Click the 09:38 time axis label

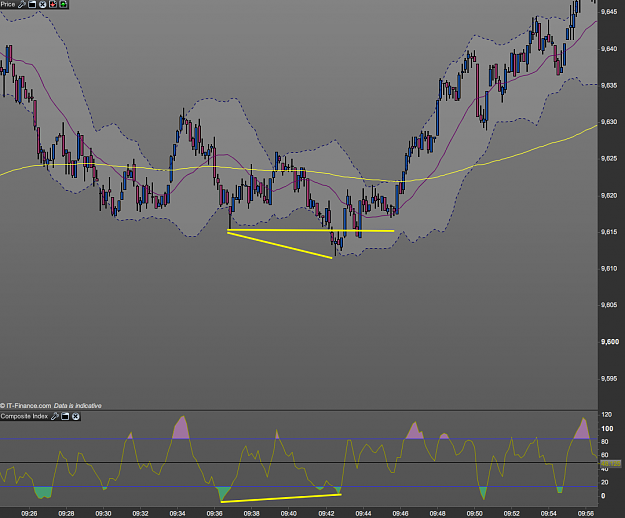point(252,514)
